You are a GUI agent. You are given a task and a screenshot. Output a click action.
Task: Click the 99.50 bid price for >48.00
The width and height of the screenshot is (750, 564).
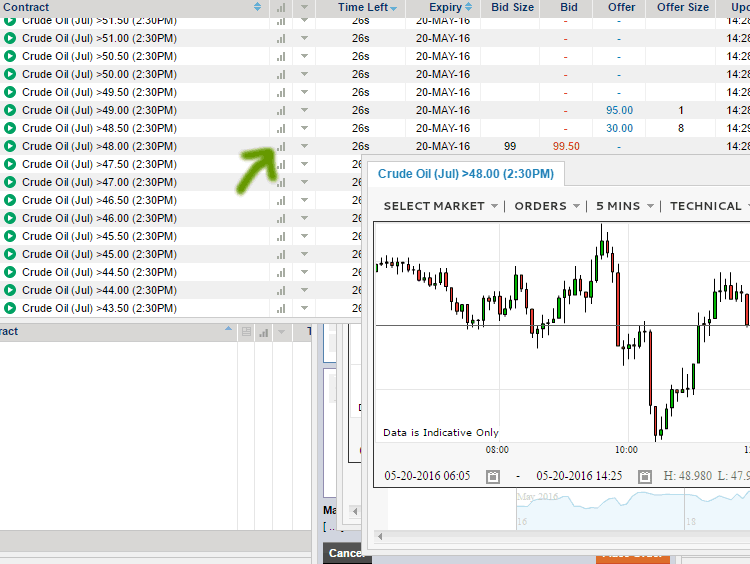567,146
